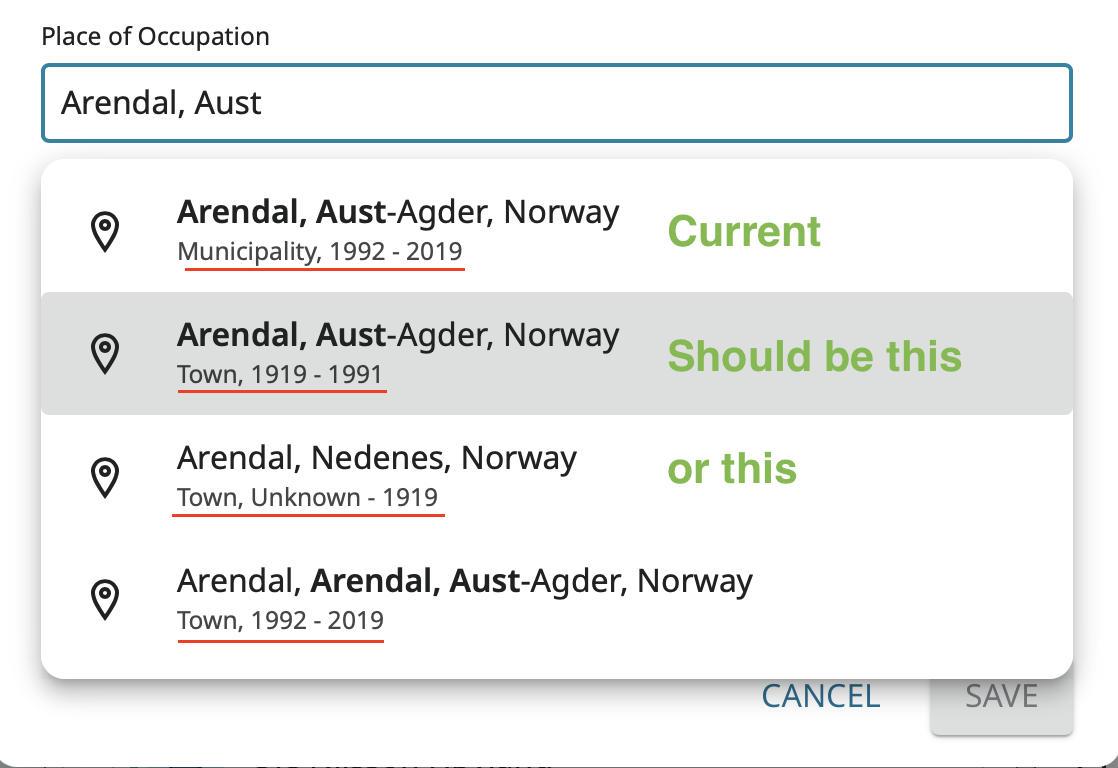The height and width of the screenshot is (768, 1118).
Task: Click the 'Town, 1919 - 1991' subtitle
Action: tap(280, 376)
